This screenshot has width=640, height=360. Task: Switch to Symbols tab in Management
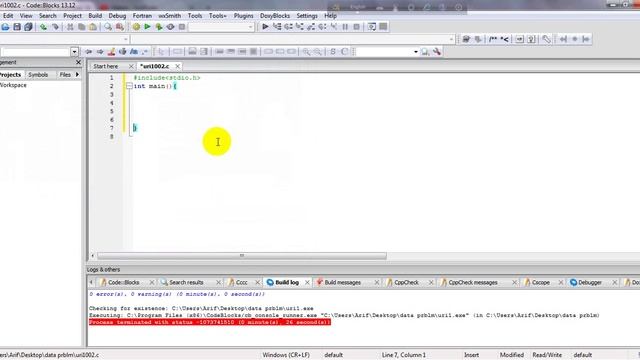point(38,75)
